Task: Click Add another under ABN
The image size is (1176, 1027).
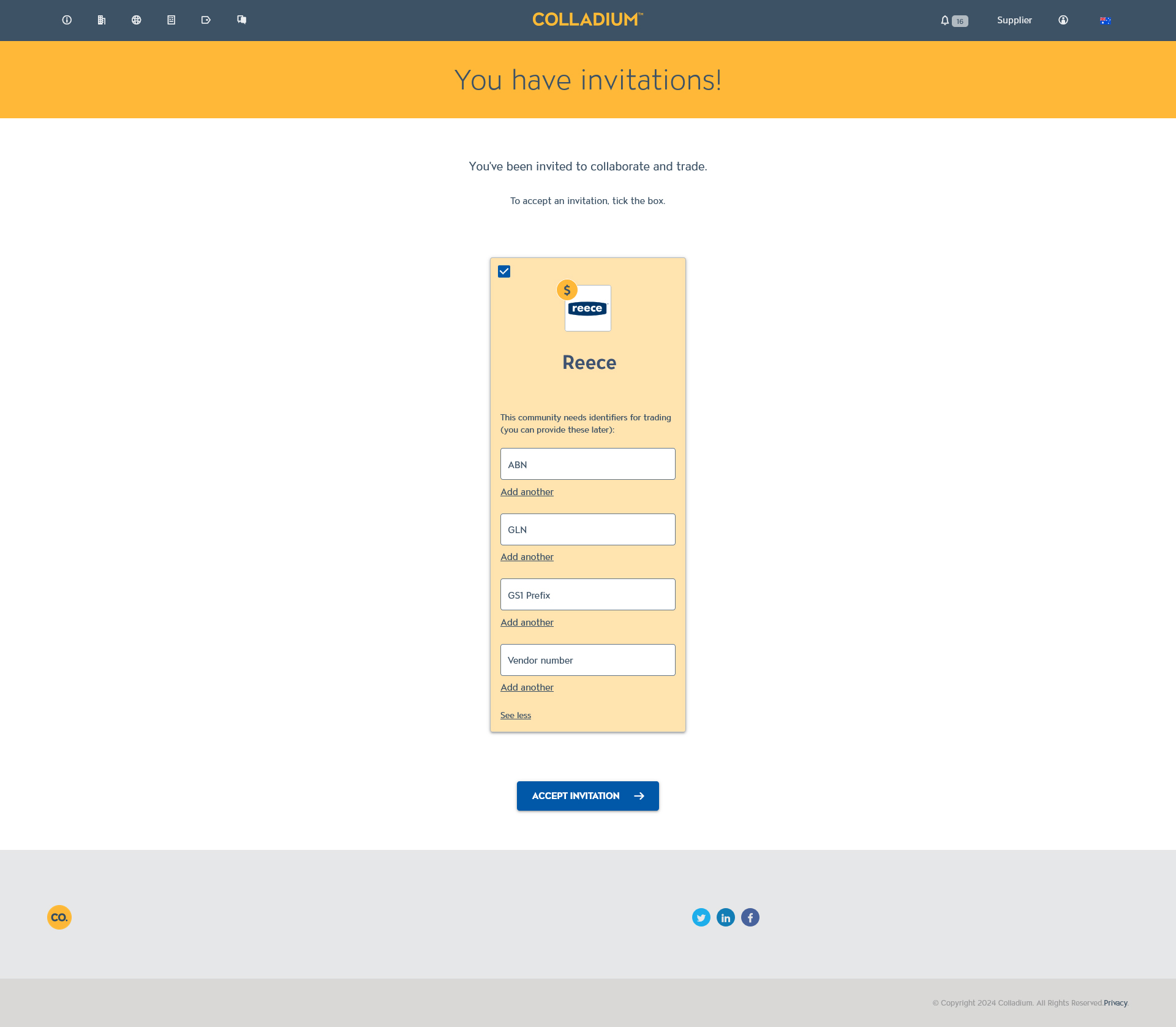Action: (x=527, y=491)
